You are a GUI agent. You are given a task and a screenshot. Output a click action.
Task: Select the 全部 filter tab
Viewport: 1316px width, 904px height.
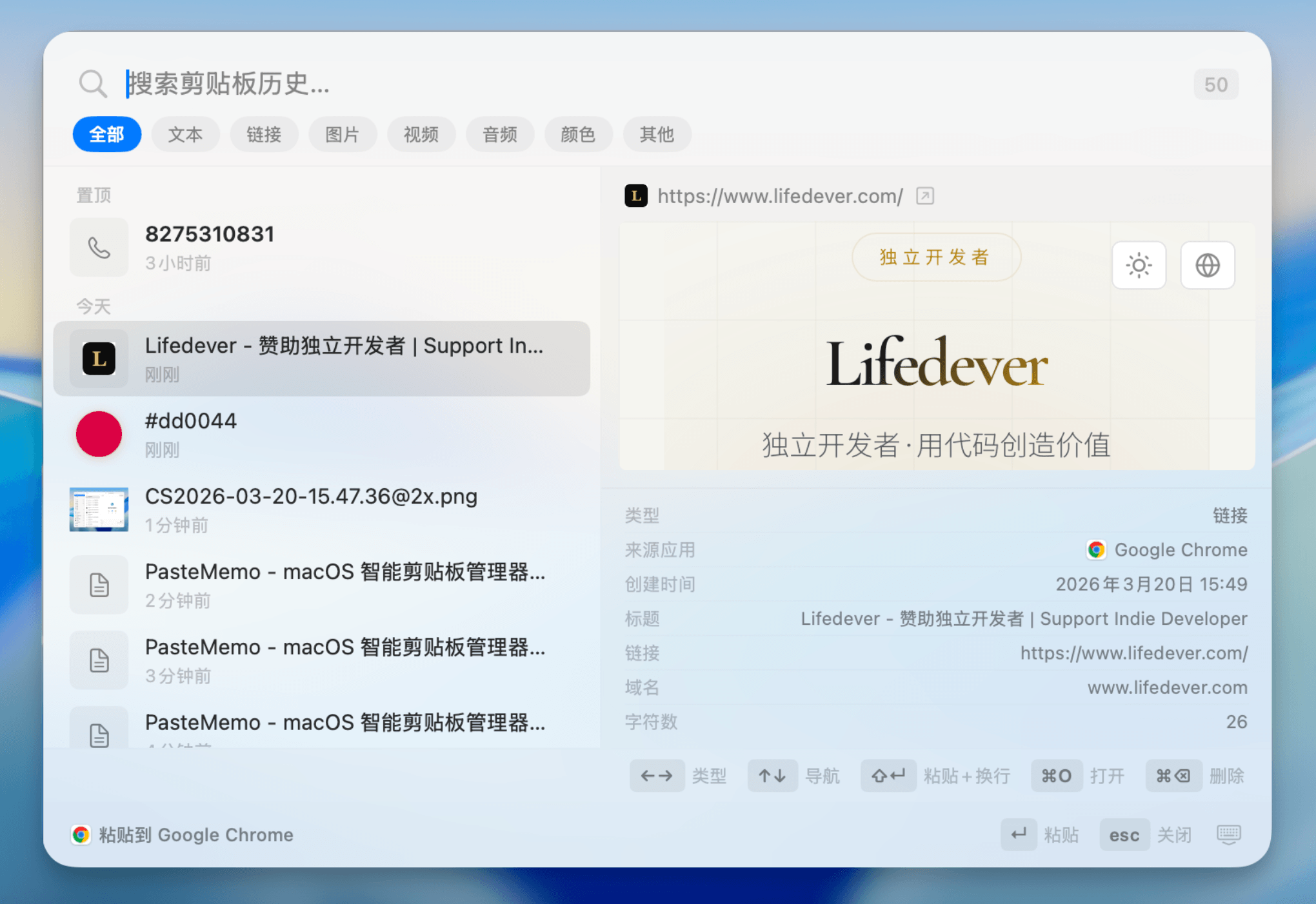tap(107, 134)
